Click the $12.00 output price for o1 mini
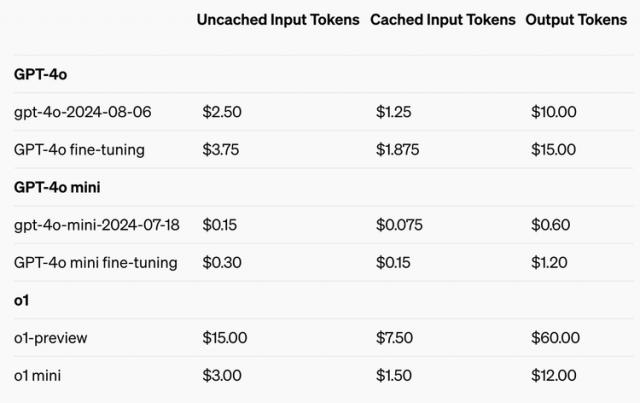The image size is (640, 403). coord(553,375)
